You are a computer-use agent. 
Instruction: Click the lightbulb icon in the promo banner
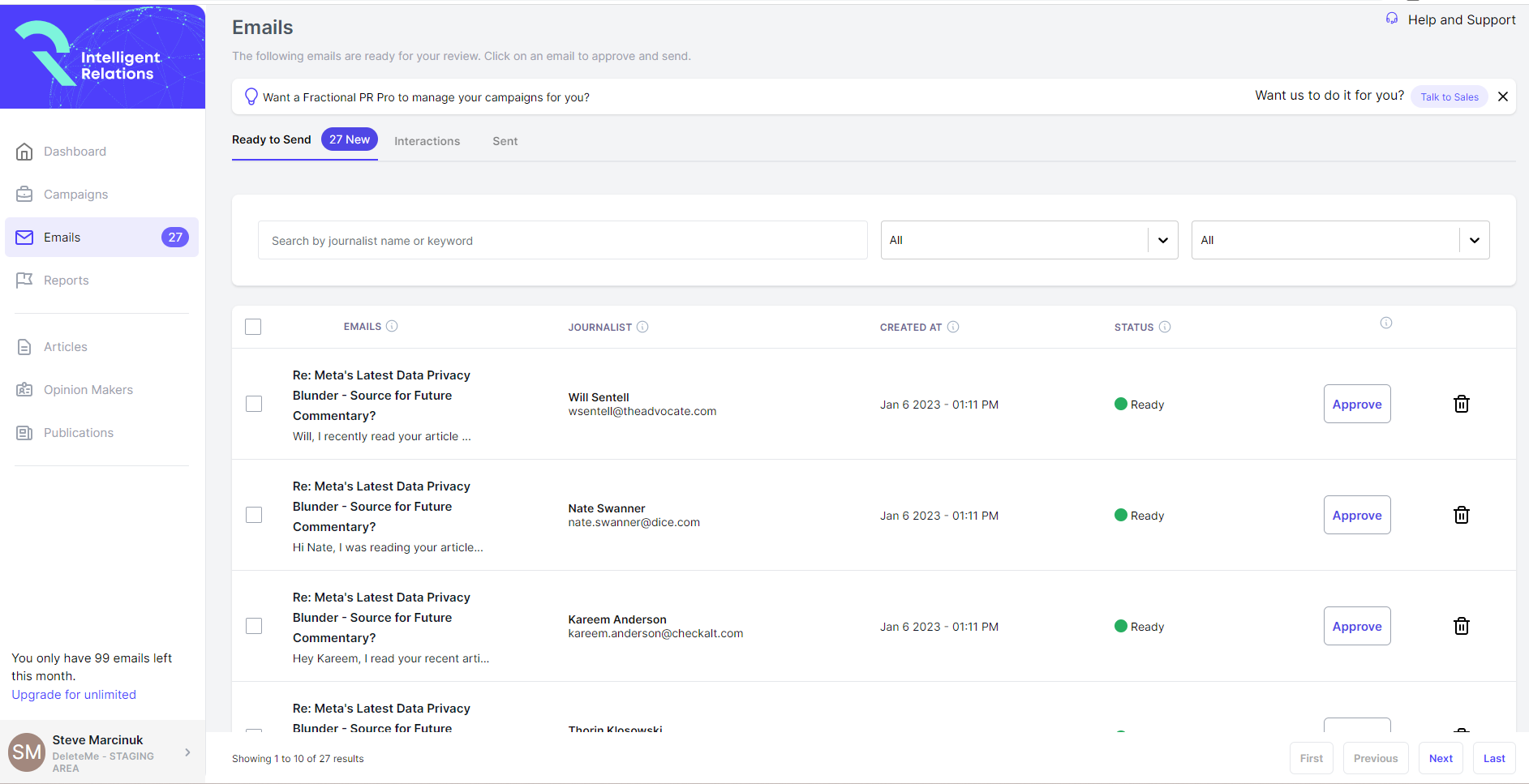(x=251, y=97)
